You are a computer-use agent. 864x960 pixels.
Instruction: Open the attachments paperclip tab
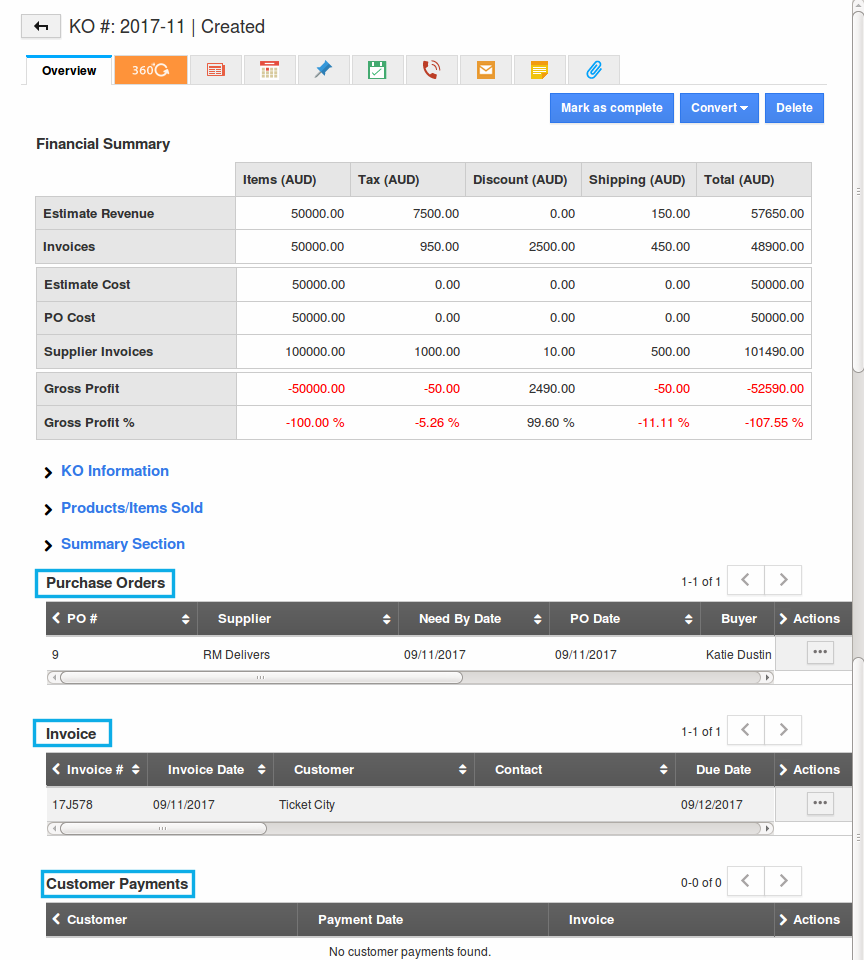tap(593, 70)
